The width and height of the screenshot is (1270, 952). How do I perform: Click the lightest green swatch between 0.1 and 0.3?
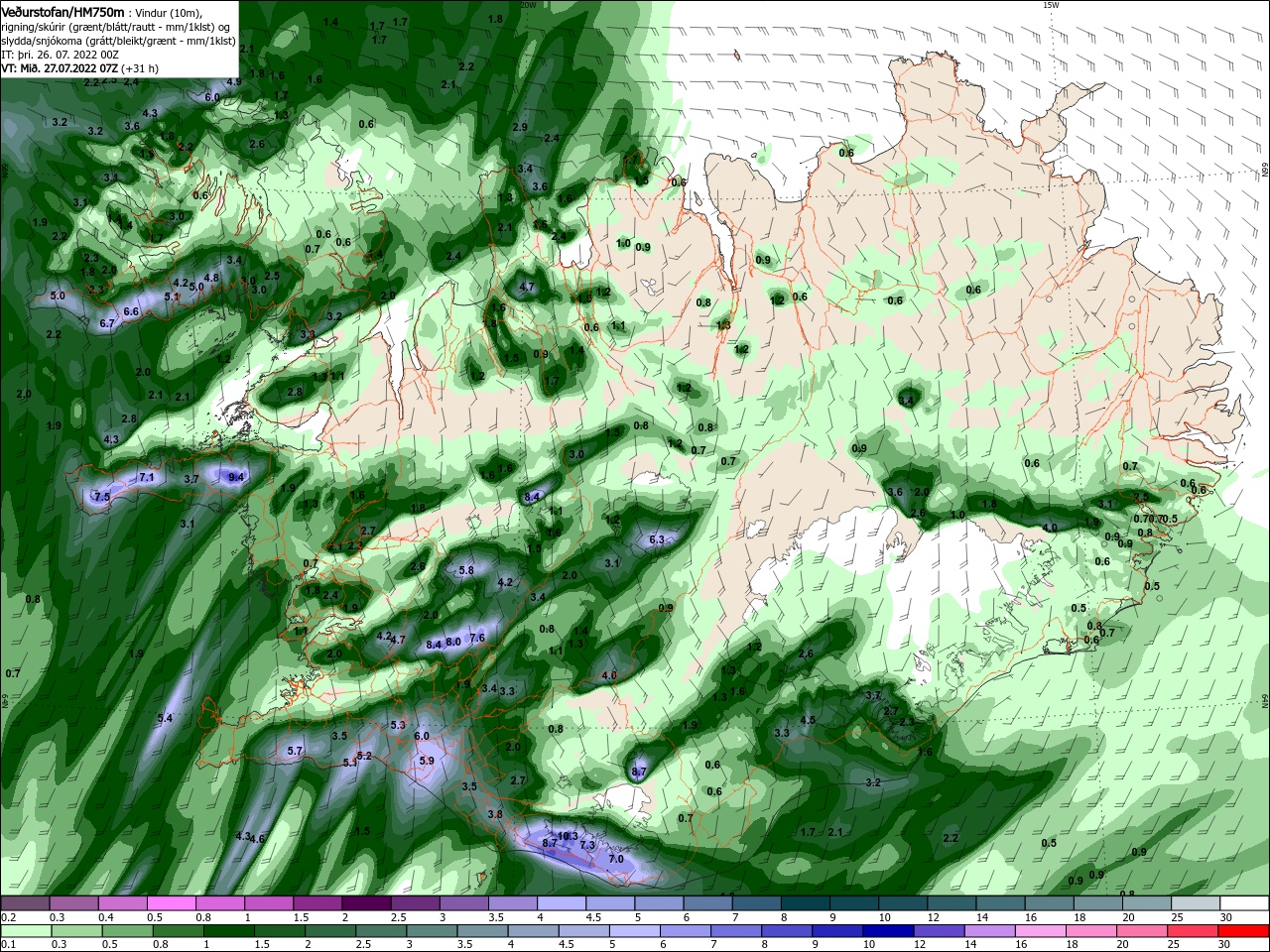pyautogui.click(x=25, y=931)
